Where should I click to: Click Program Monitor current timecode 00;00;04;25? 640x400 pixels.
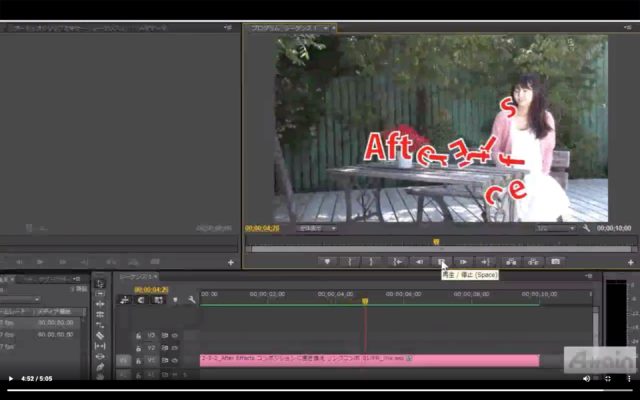click(262, 228)
